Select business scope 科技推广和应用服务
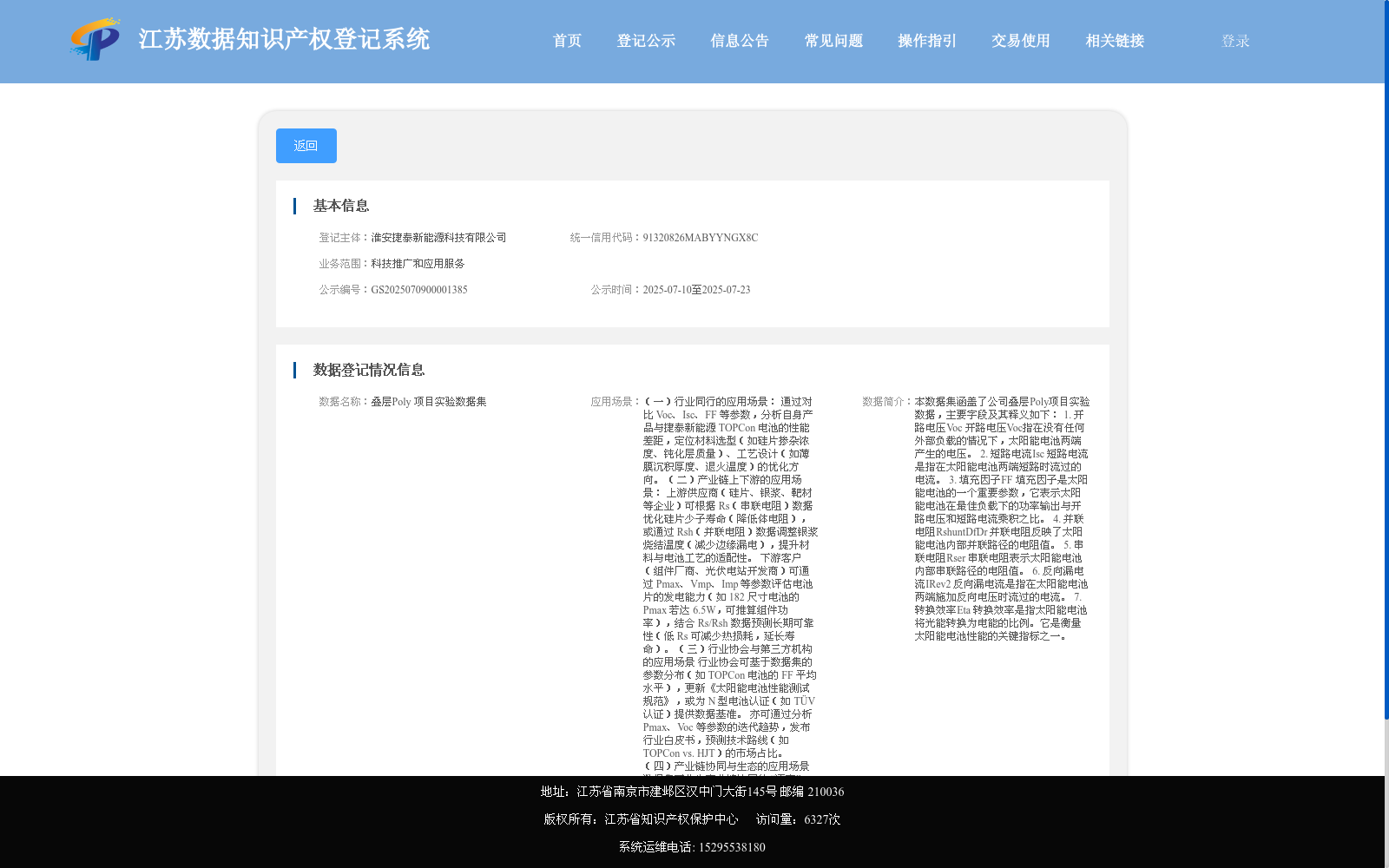This screenshot has height=868, width=1389. pyautogui.click(x=418, y=264)
